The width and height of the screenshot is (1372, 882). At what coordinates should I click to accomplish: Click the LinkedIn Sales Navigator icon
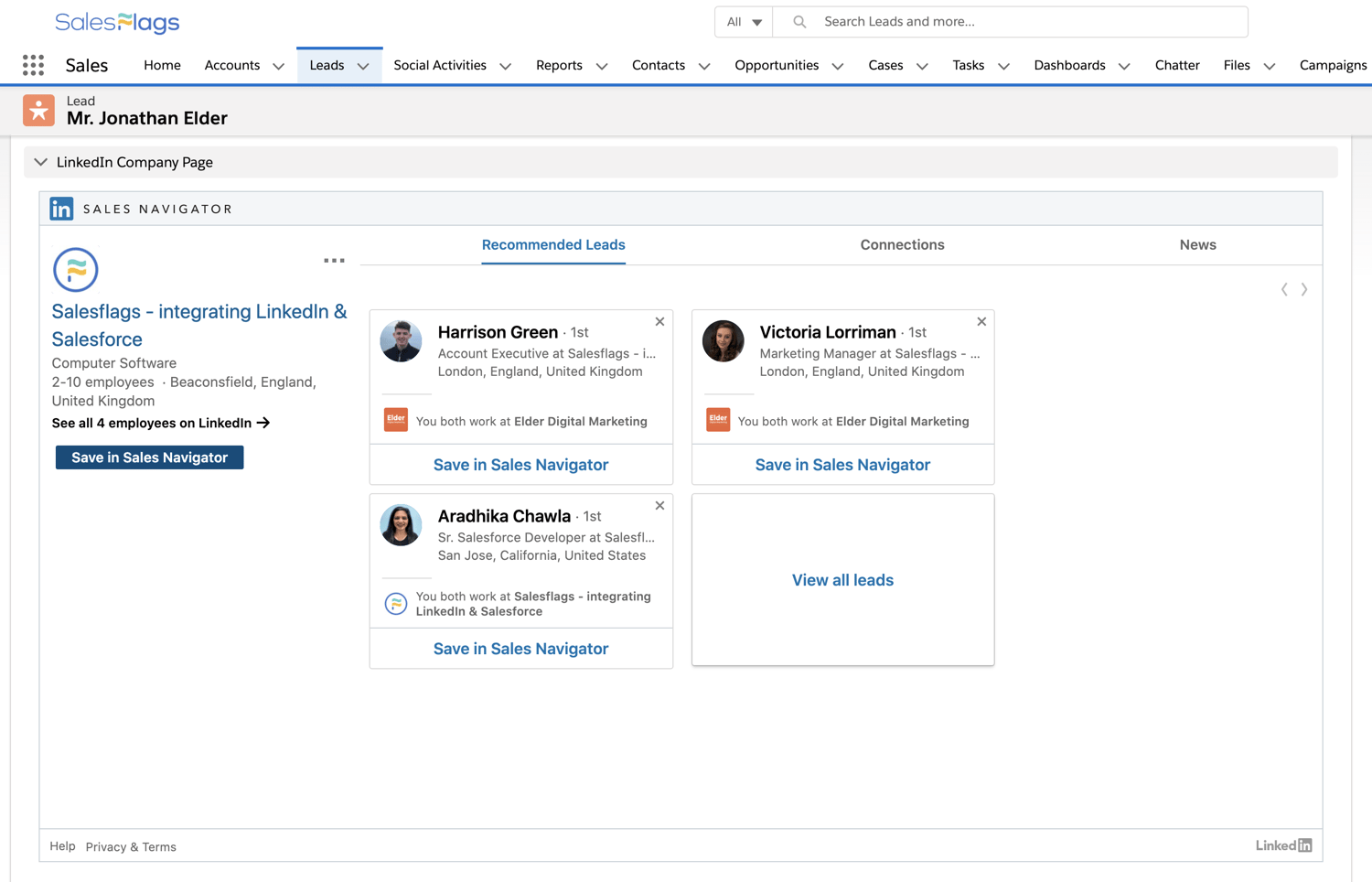pyautogui.click(x=61, y=208)
